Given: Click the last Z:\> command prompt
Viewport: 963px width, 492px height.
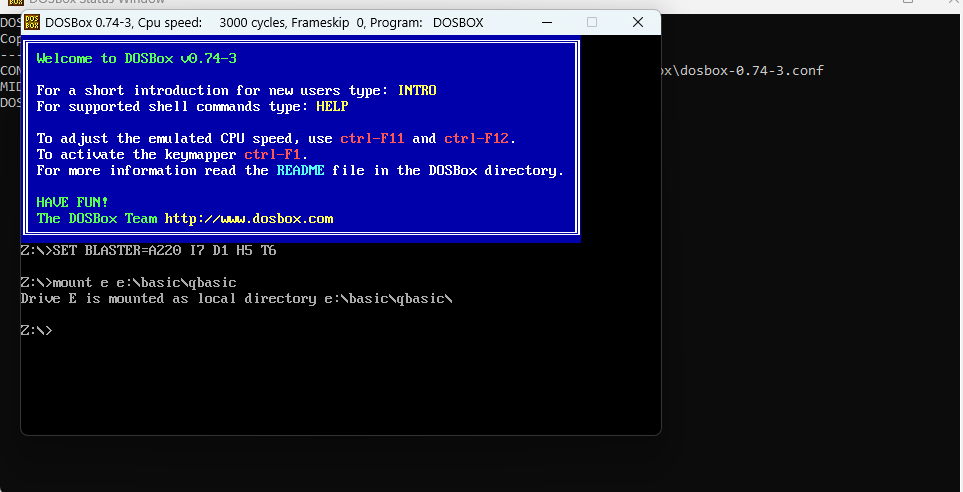Looking at the screenshot, I should (36, 330).
